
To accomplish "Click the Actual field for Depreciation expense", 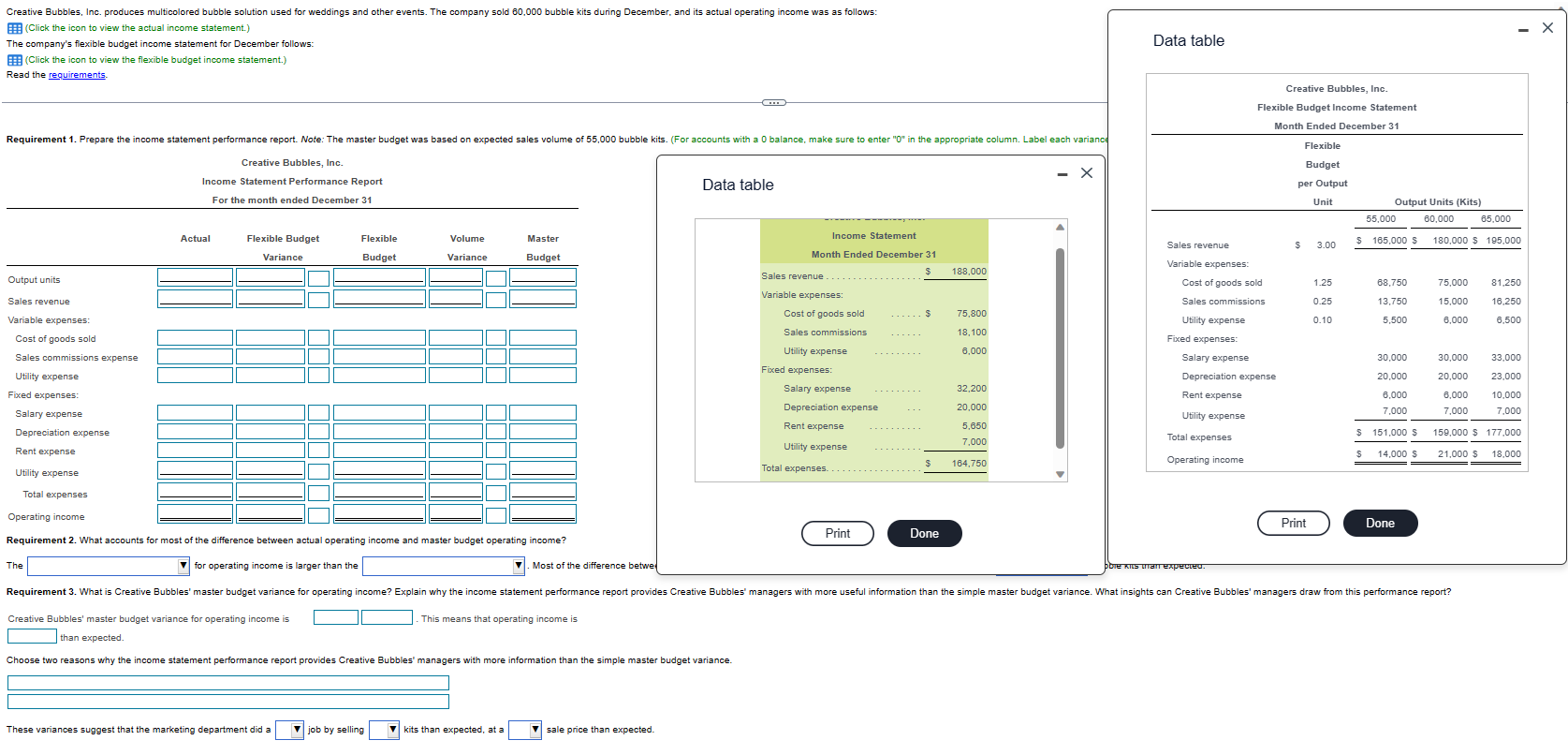I will tap(195, 432).
